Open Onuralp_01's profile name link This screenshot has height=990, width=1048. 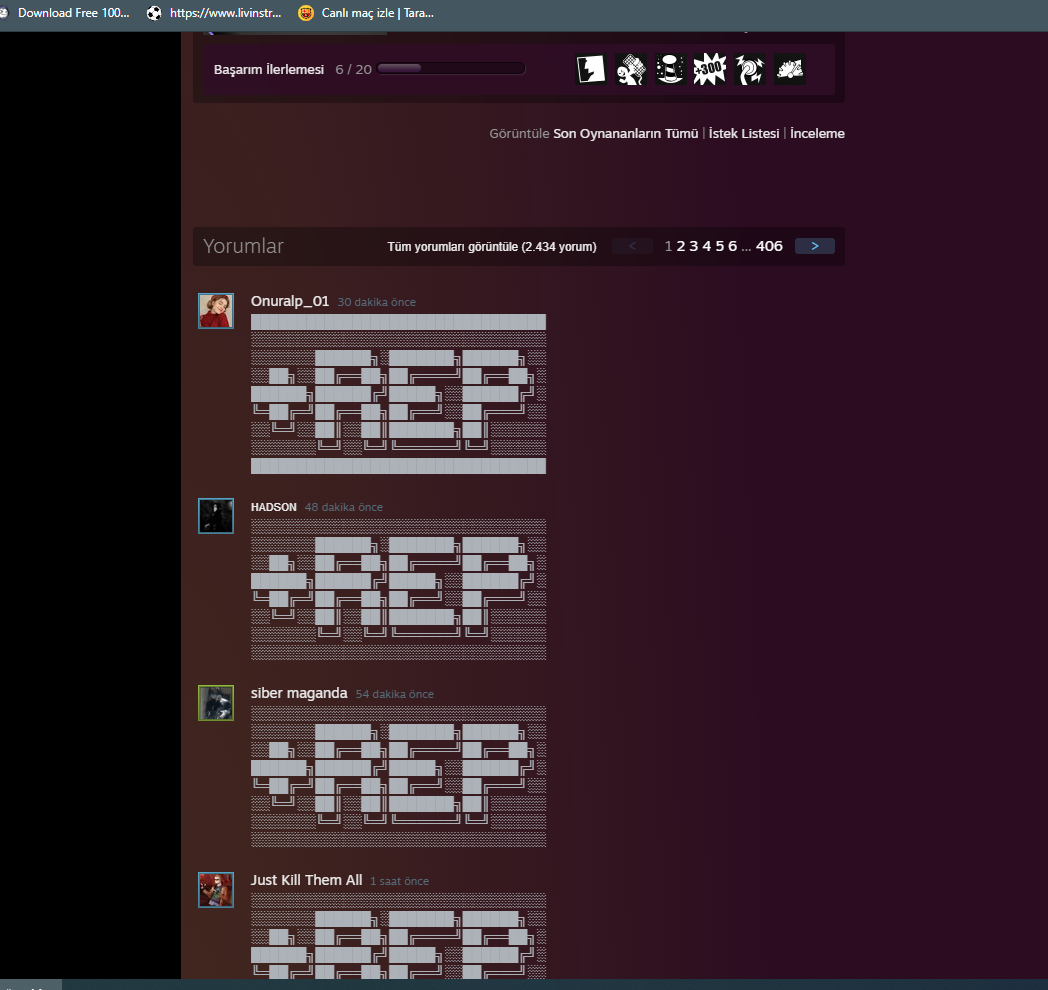290,300
